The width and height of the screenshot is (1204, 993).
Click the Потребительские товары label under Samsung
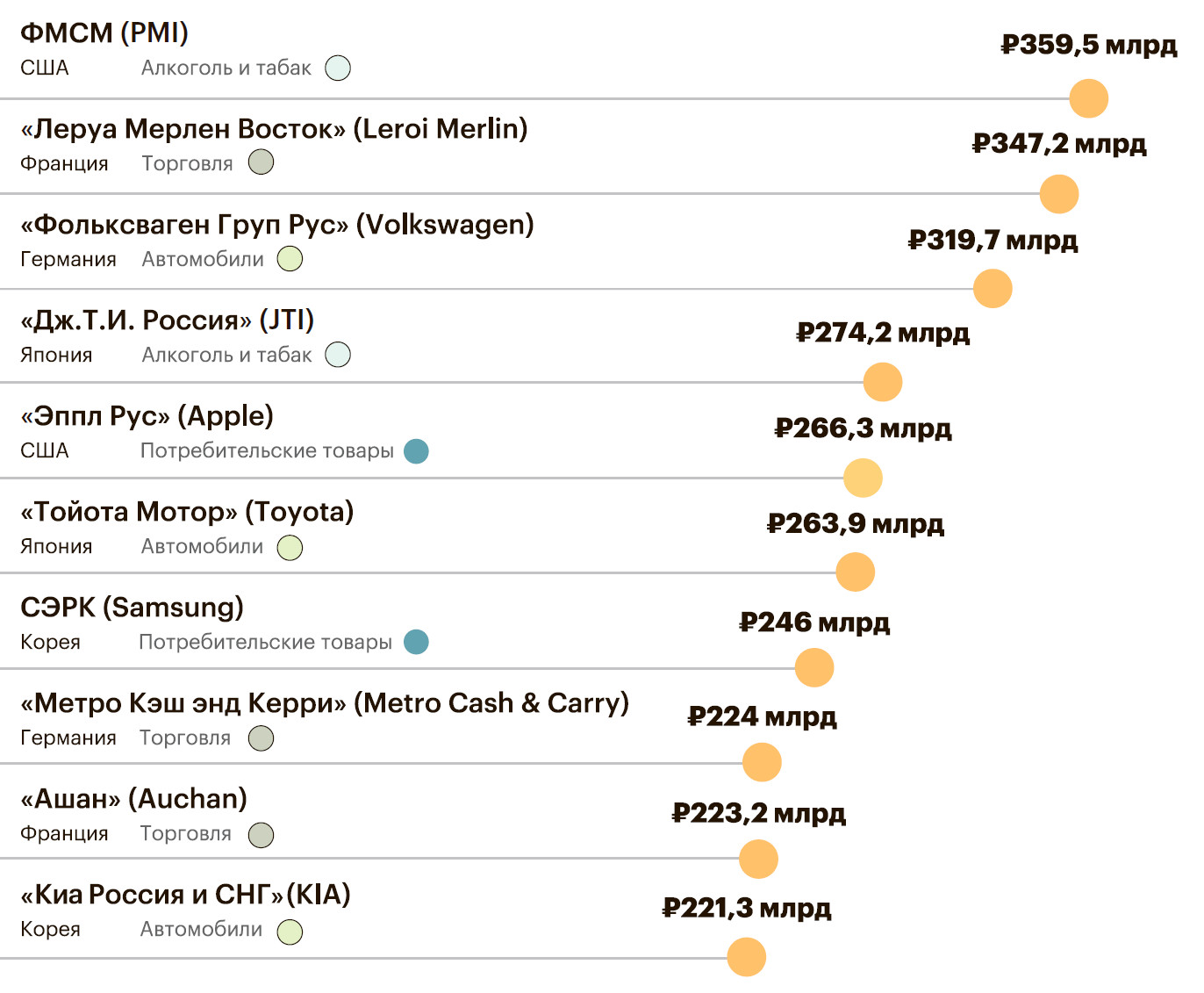[265, 643]
